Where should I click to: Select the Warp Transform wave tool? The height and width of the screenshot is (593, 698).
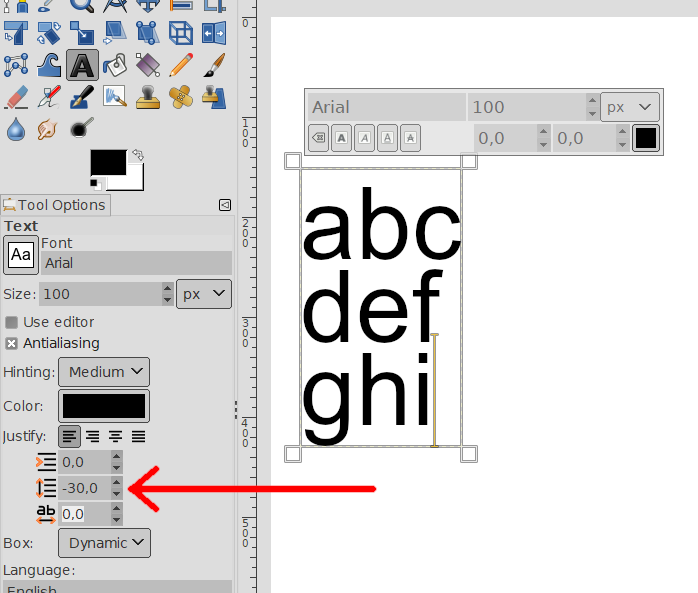point(49,65)
